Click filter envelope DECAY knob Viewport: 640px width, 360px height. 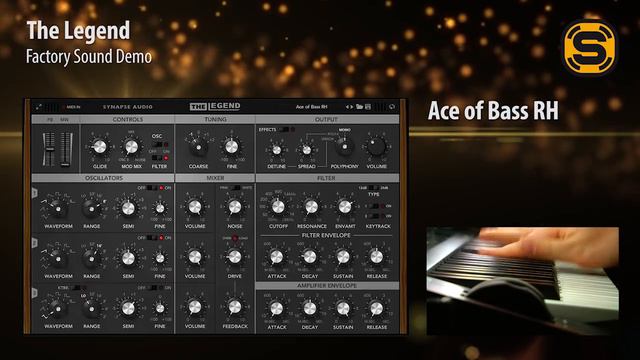[x=310, y=257]
